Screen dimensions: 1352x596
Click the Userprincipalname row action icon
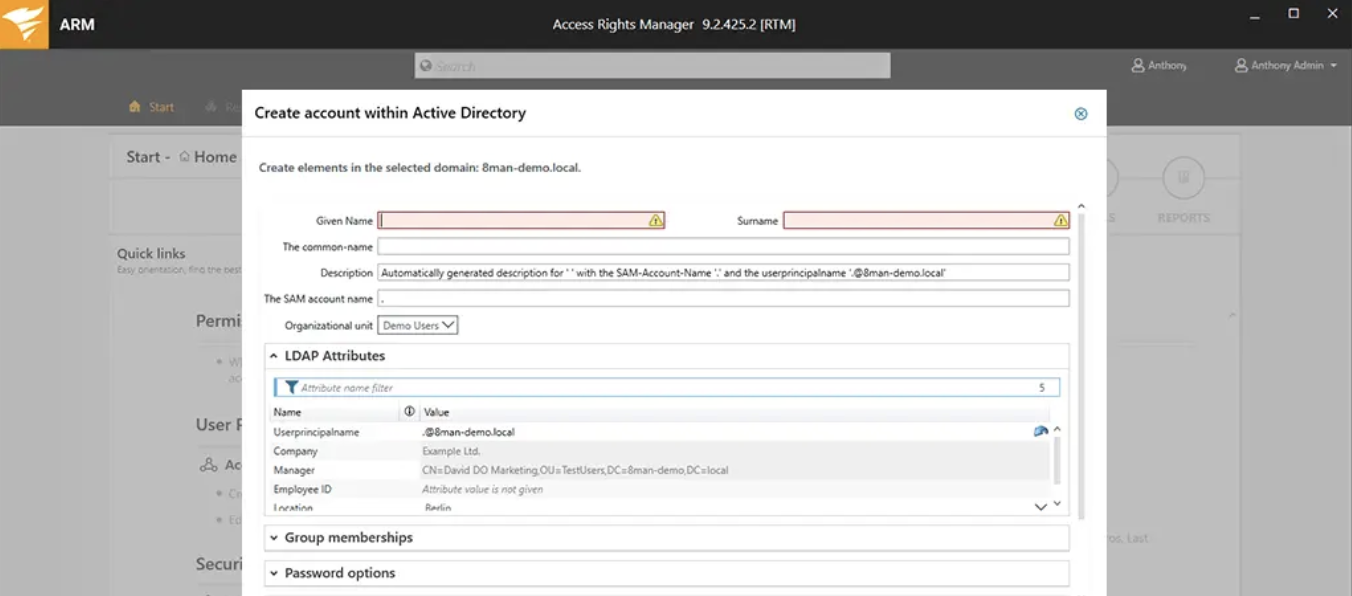[x=1040, y=432]
